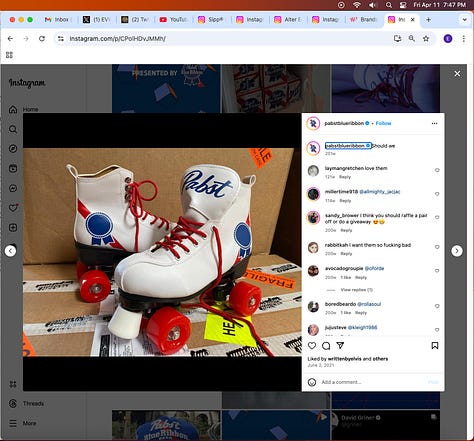The width and height of the screenshot is (474, 441).
Task: Go to next post arrow
Action: point(457,251)
